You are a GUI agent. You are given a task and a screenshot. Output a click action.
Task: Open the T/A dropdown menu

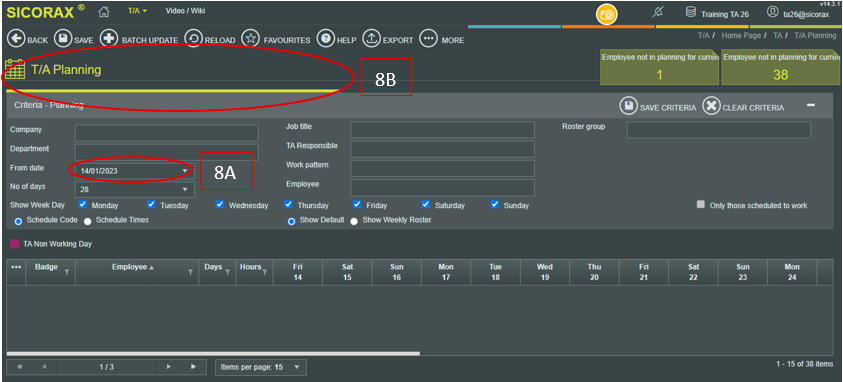click(137, 11)
